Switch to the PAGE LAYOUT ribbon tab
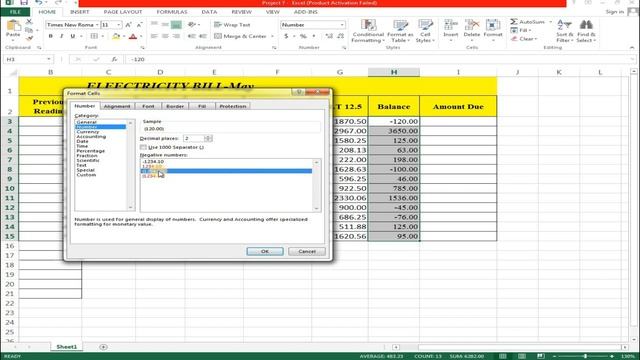This screenshot has width=640, height=360. pyautogui.click(x=123, y=12)
